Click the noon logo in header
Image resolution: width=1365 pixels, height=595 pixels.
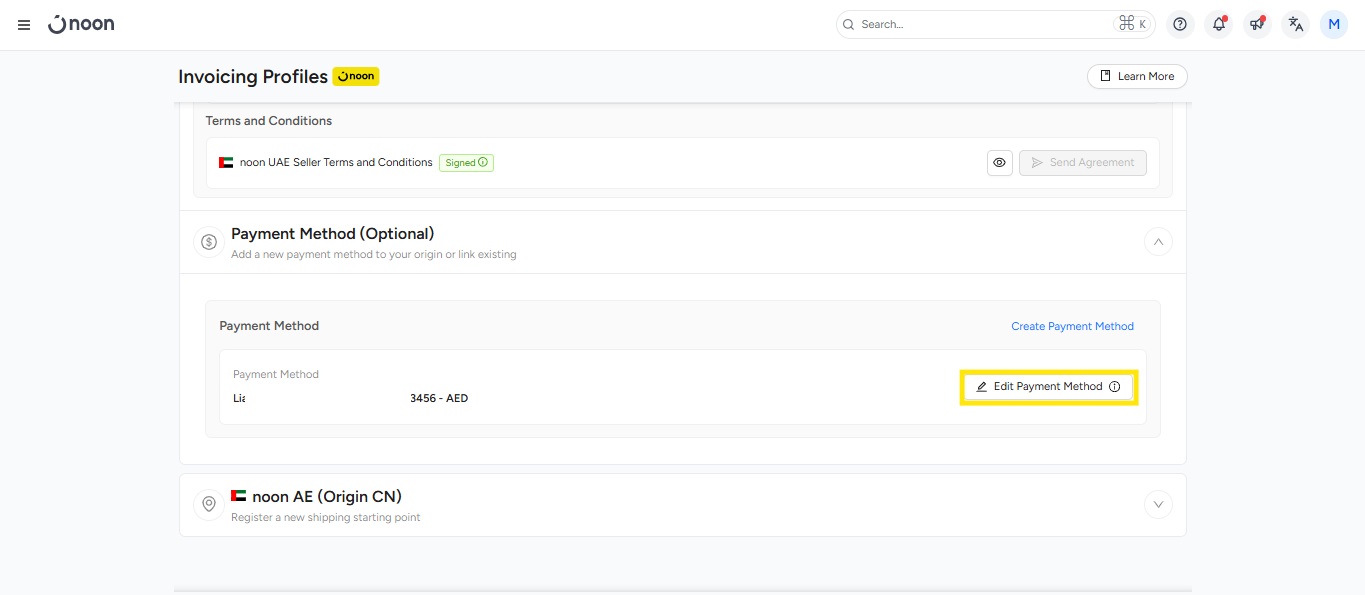(81, 24)
